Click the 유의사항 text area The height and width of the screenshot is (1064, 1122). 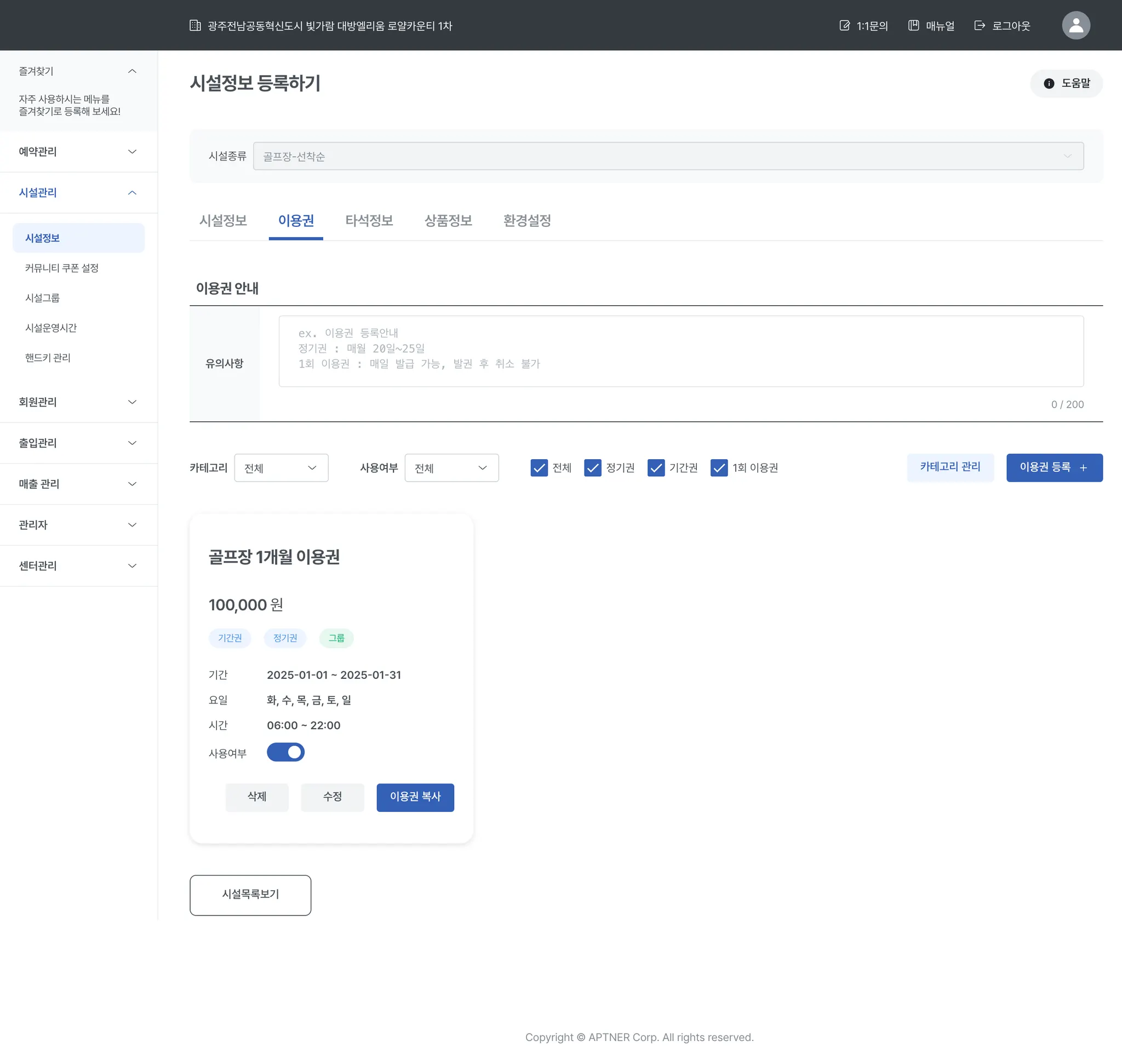pyautogui.click(x=680, y=351)
